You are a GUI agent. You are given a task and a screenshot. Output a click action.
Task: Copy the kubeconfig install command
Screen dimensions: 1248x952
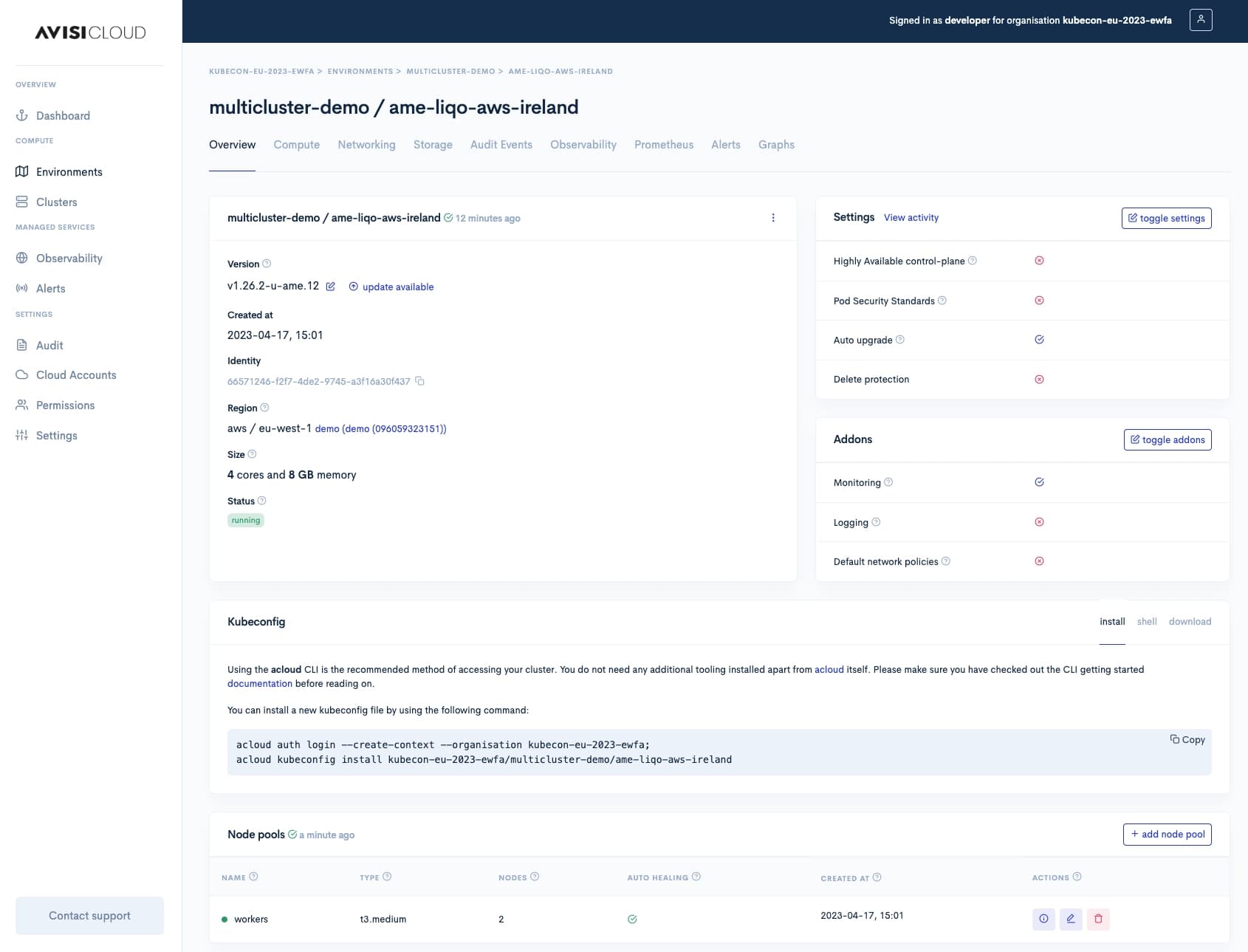(1187, 740)
